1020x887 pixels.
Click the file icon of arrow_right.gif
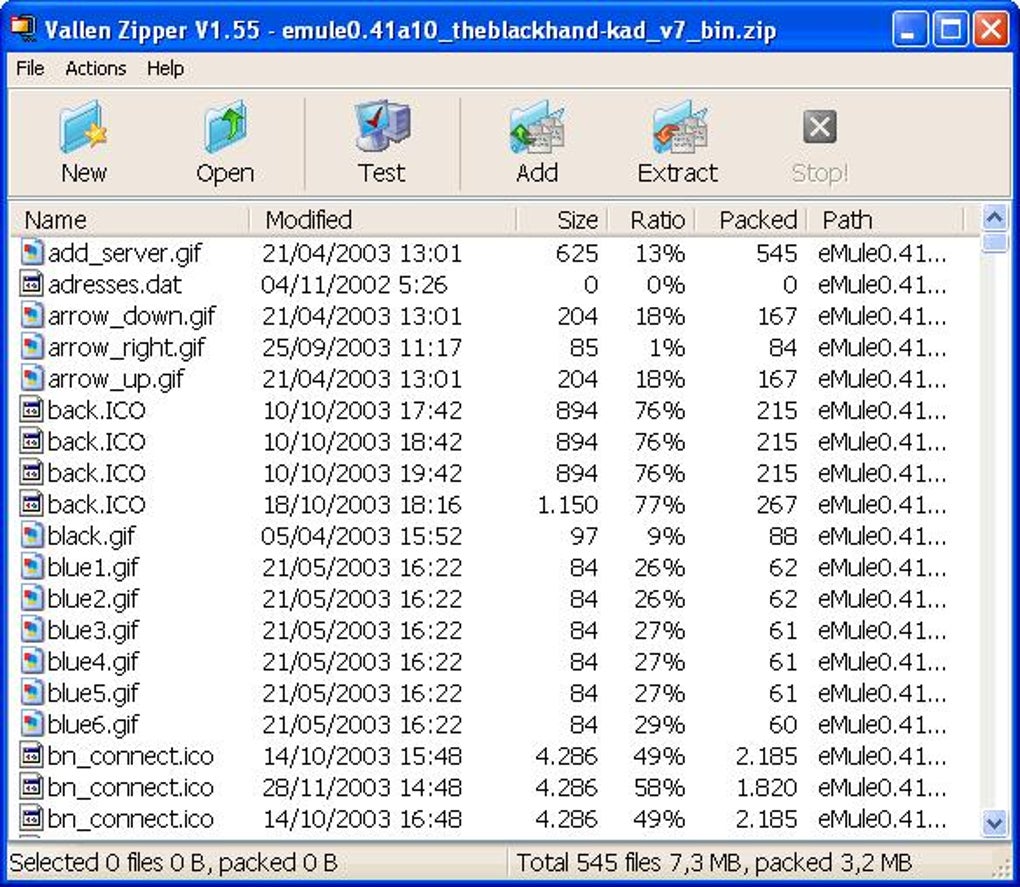click(x=32, y=347)
